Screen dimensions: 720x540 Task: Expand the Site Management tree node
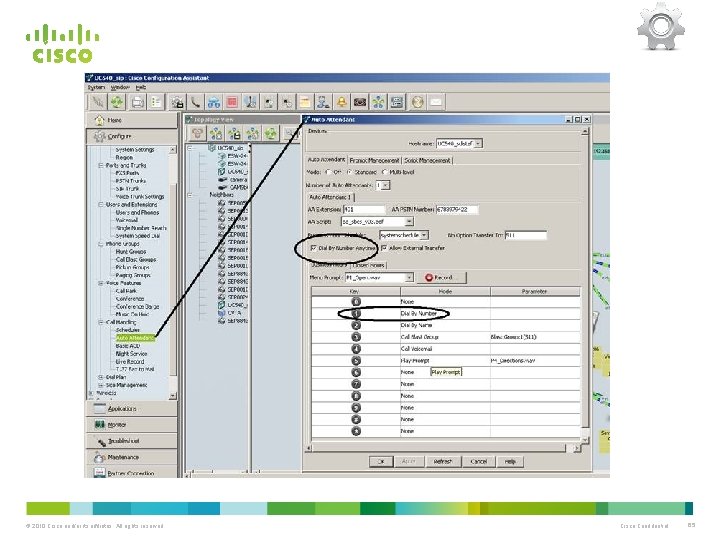(x=101, y=385)
